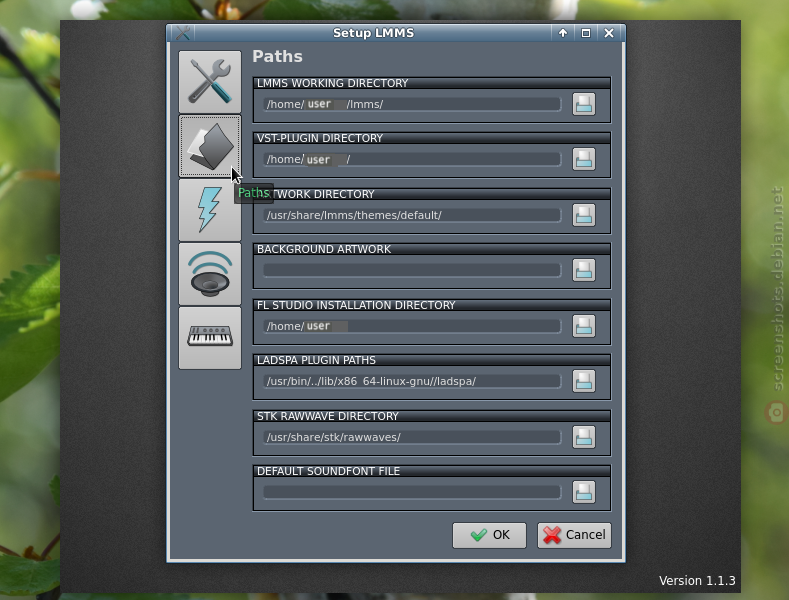Open General settings wrench-screwdriver tab

[x=210, y=82]
